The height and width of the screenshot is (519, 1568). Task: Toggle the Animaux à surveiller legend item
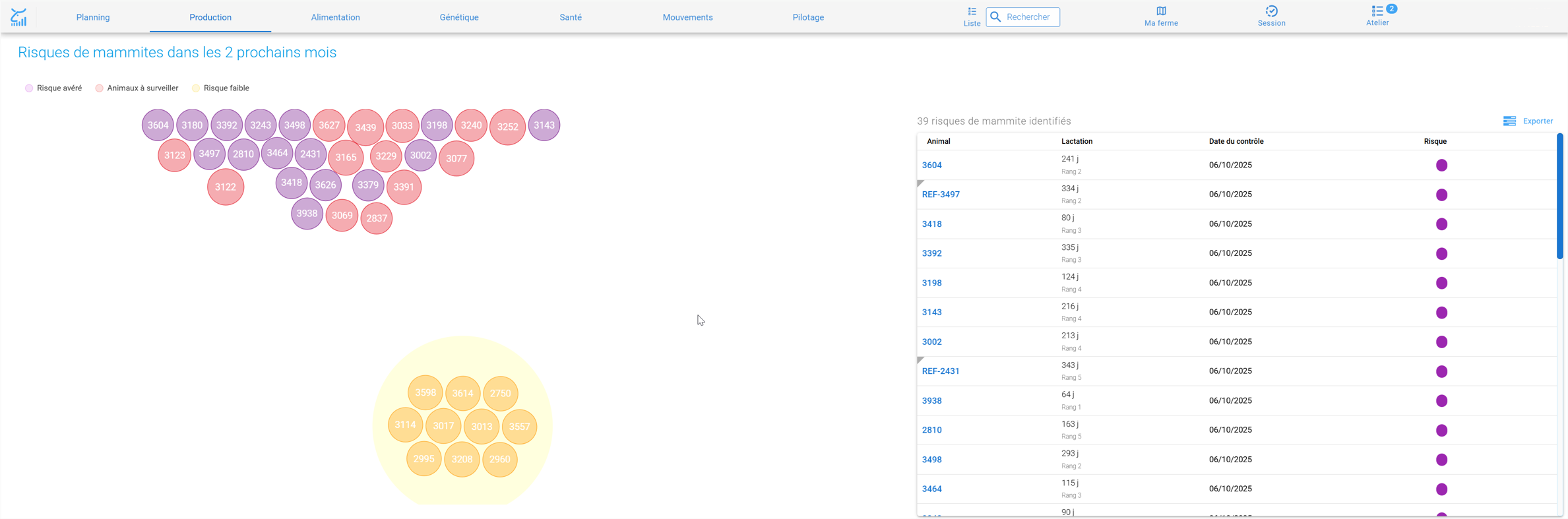coord(137,88)
